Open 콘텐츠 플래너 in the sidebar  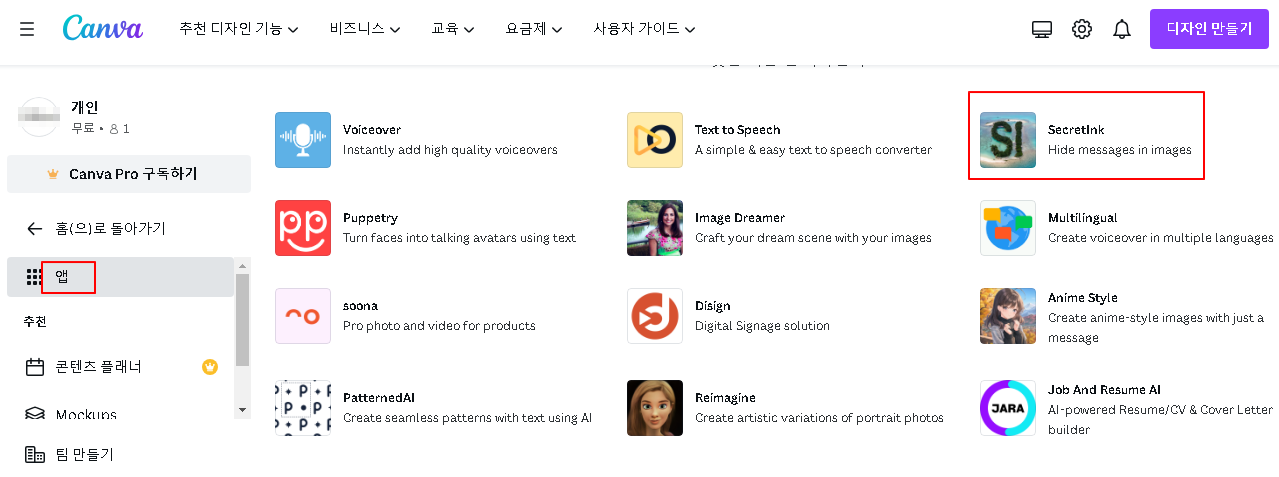pos(98,367)
